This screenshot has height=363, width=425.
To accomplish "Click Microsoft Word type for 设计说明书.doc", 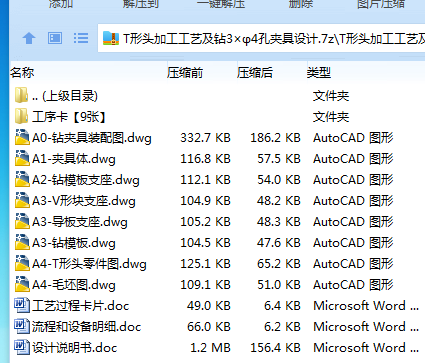I will 366,348.
